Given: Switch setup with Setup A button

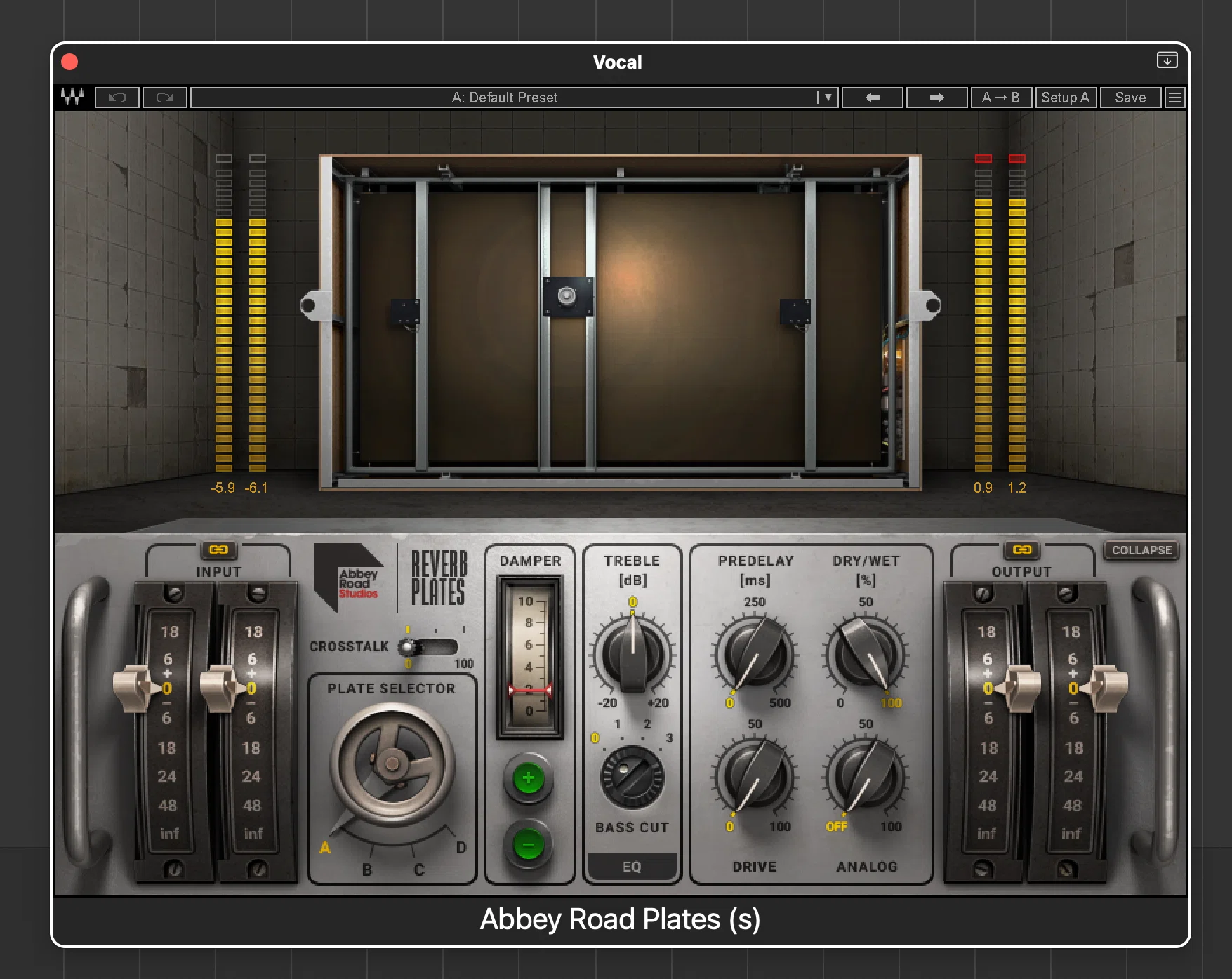Looking at the screenshot, I should (x=1065, y=98).
